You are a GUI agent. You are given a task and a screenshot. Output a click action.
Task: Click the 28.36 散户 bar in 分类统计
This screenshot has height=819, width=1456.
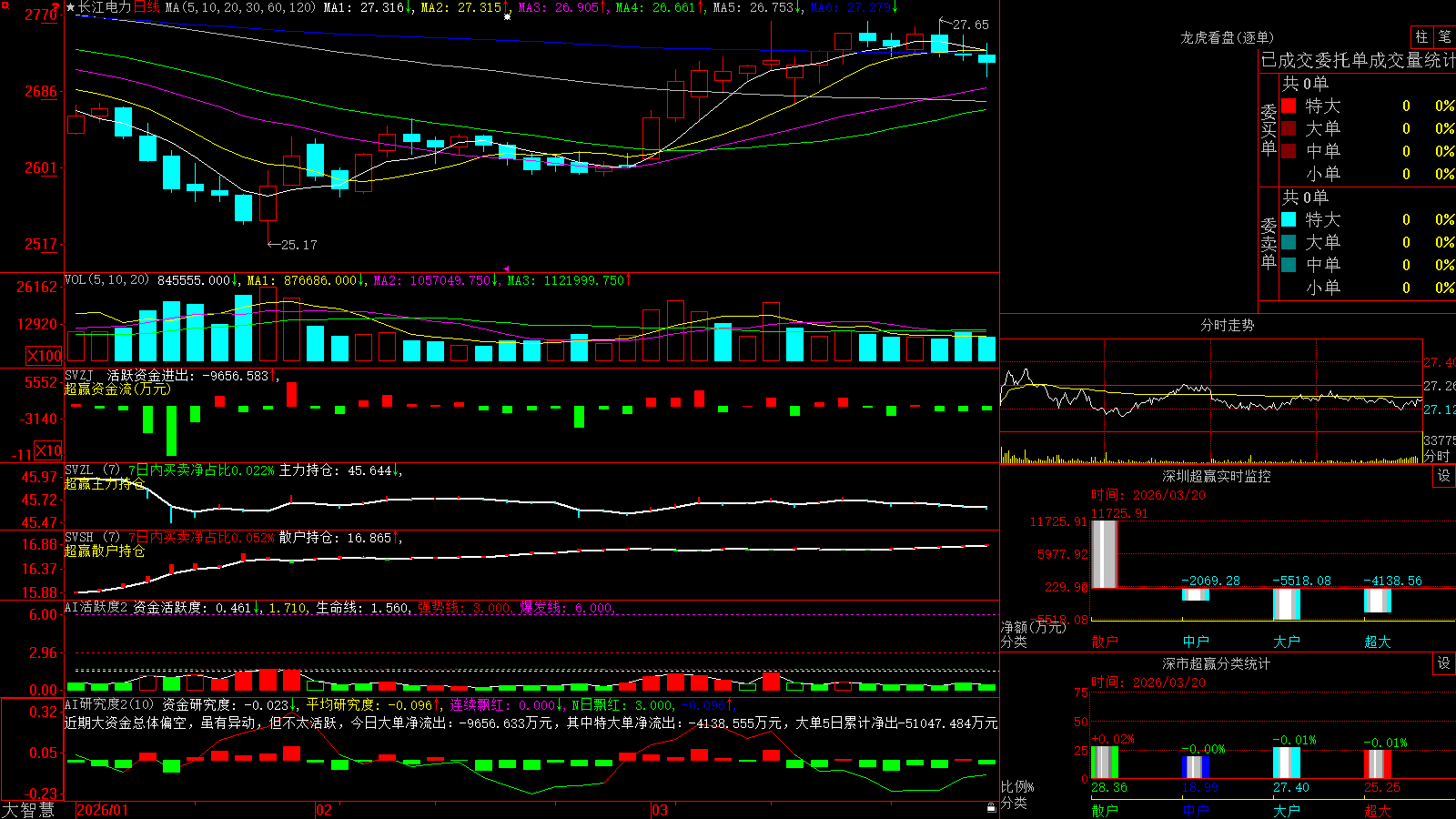click(x=1104, y=763)
